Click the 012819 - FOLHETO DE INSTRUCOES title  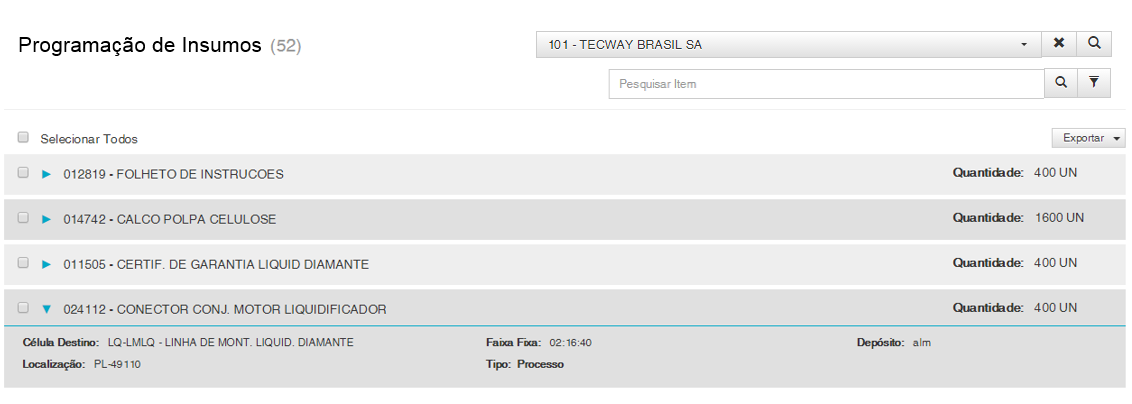(174, 174)
